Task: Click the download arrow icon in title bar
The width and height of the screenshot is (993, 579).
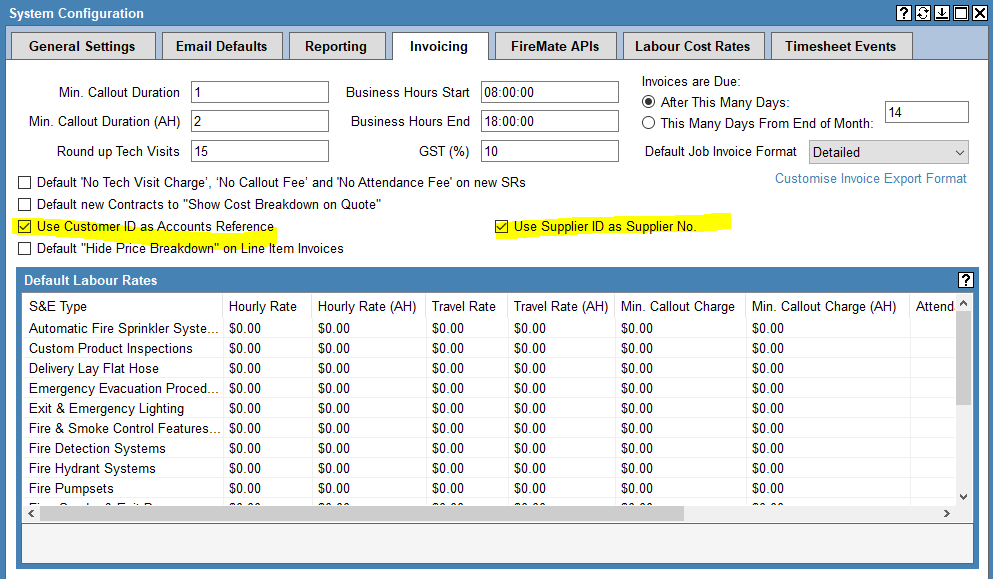Action: tap(941, 13)
